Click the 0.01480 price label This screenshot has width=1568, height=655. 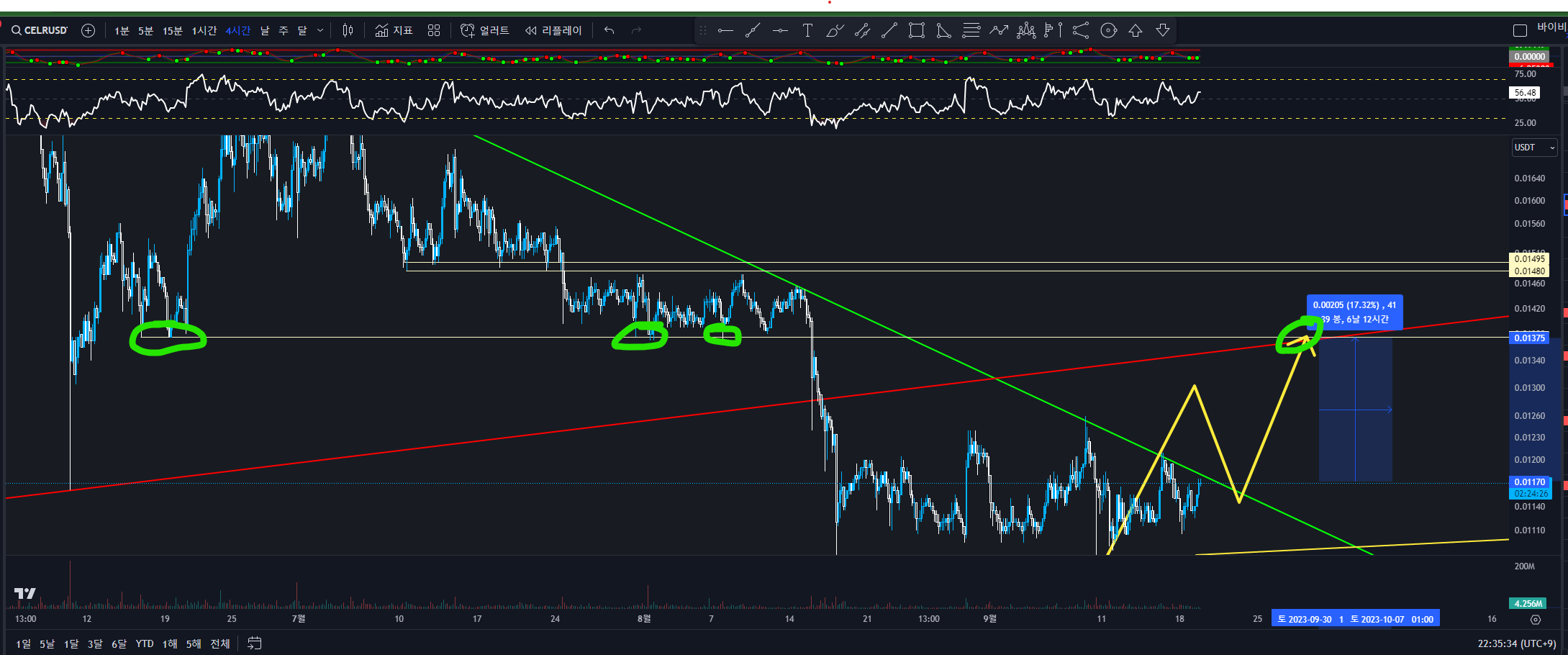click(1529, 271)
